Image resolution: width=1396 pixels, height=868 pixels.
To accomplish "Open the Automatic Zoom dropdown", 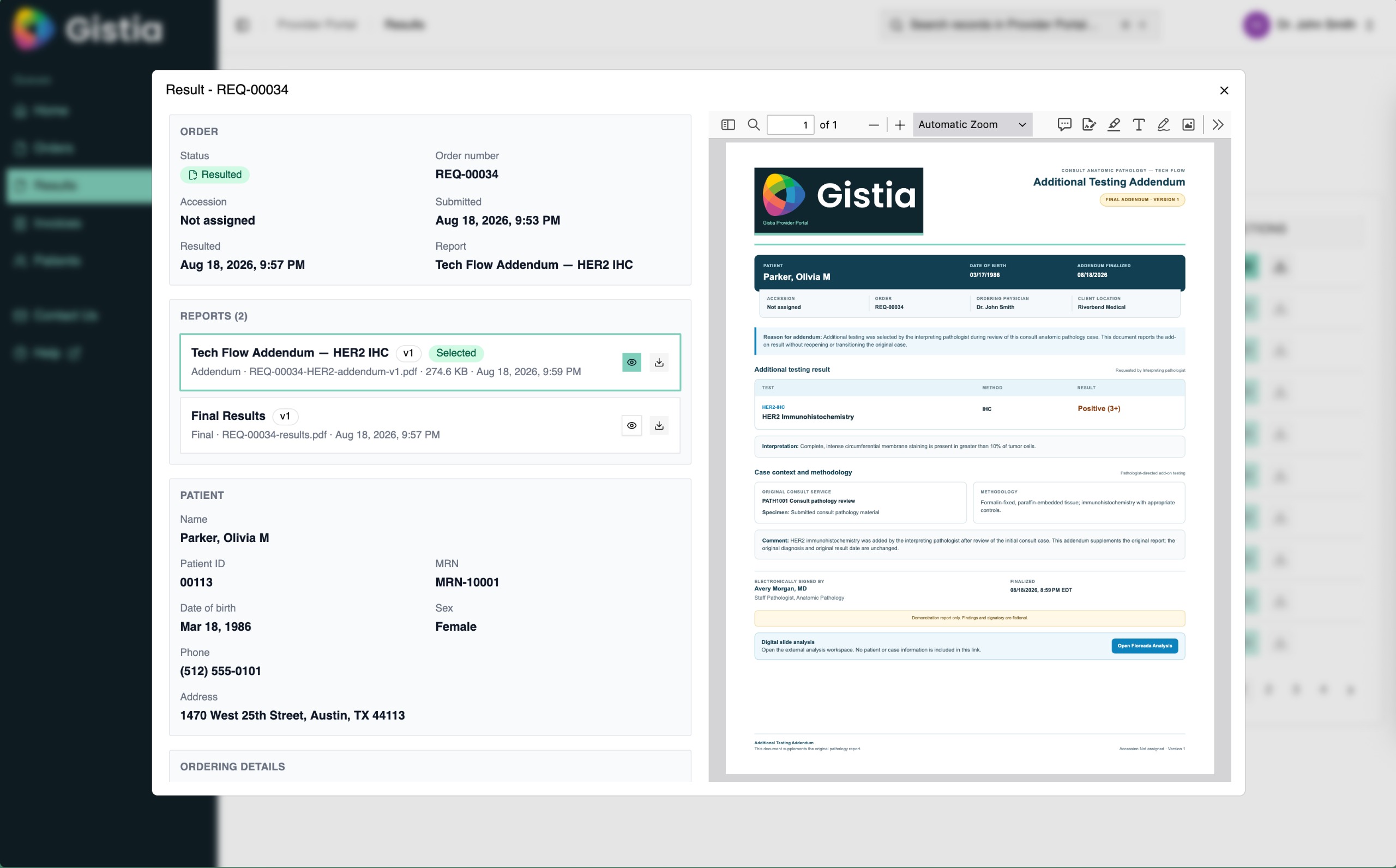I will pos(972,124).
